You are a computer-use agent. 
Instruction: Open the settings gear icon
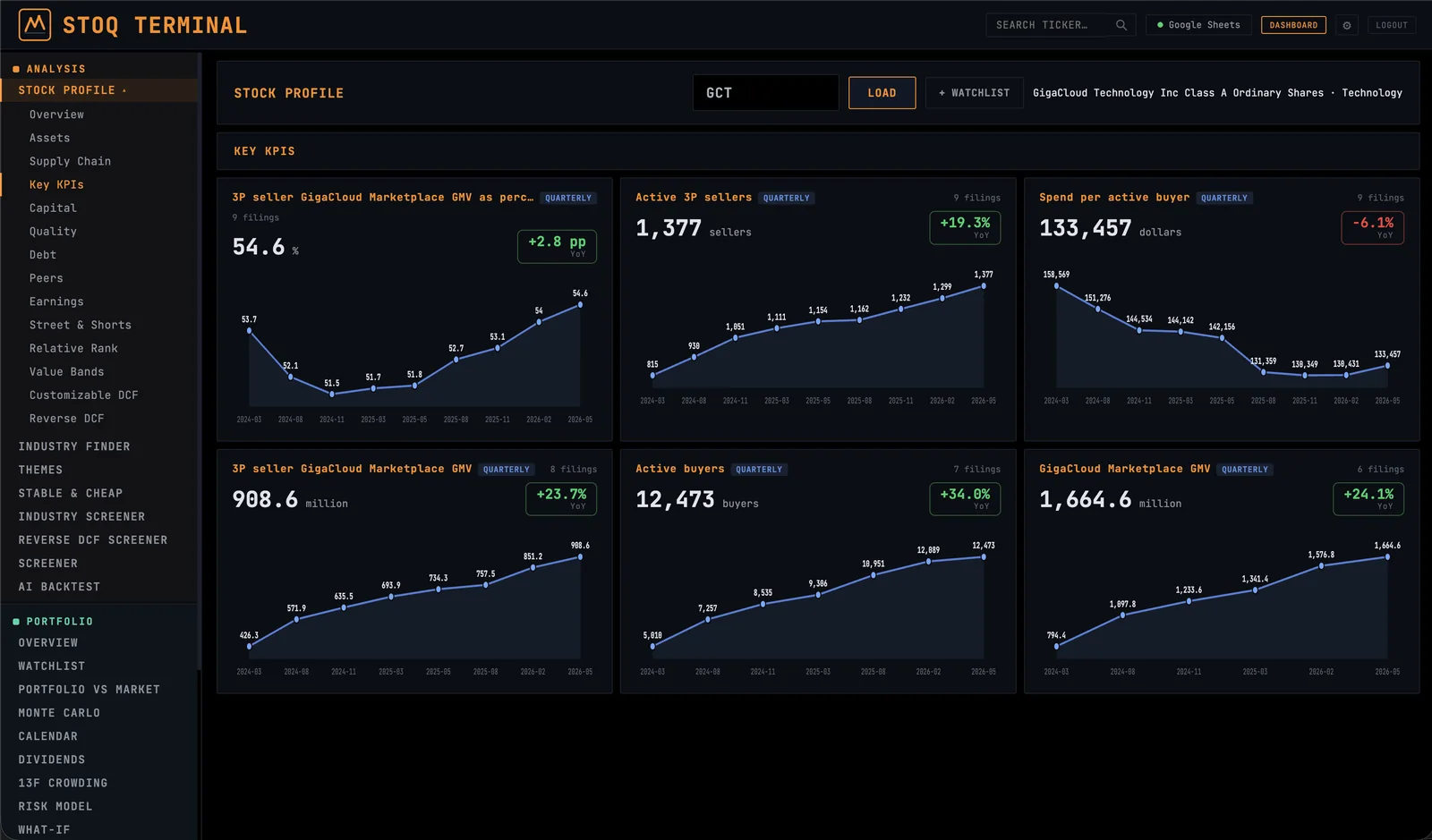tap(1347, 25)
